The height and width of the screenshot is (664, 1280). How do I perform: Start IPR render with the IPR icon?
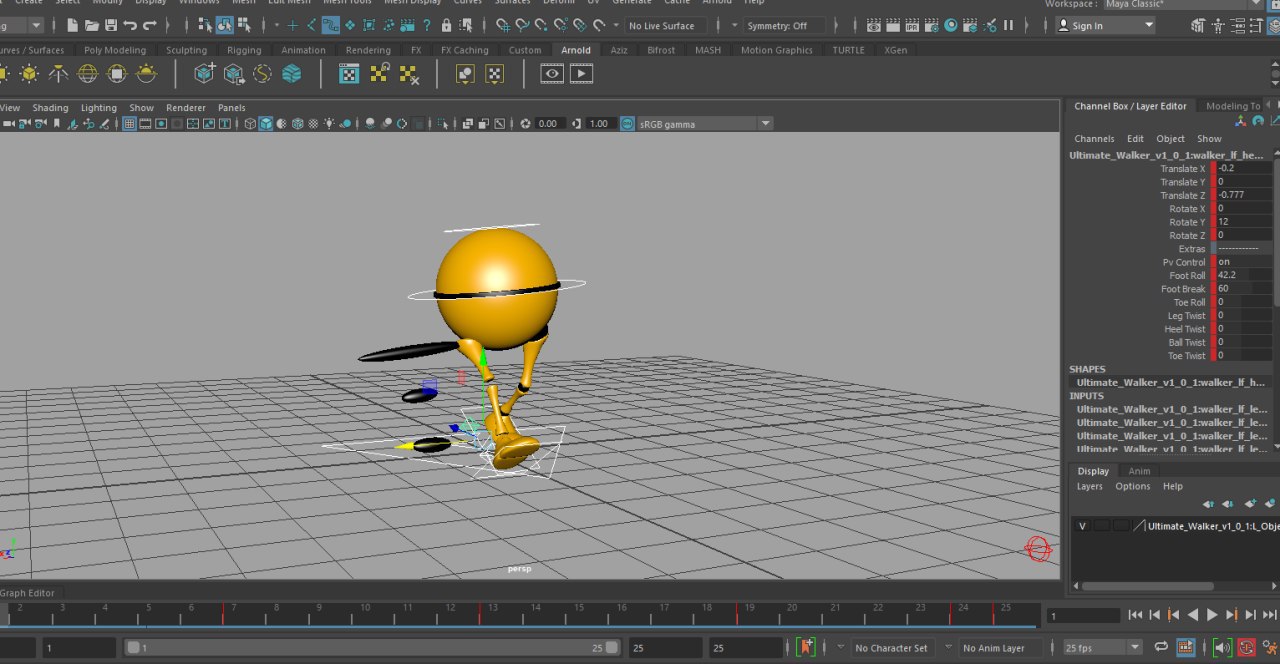pos(912,25)
